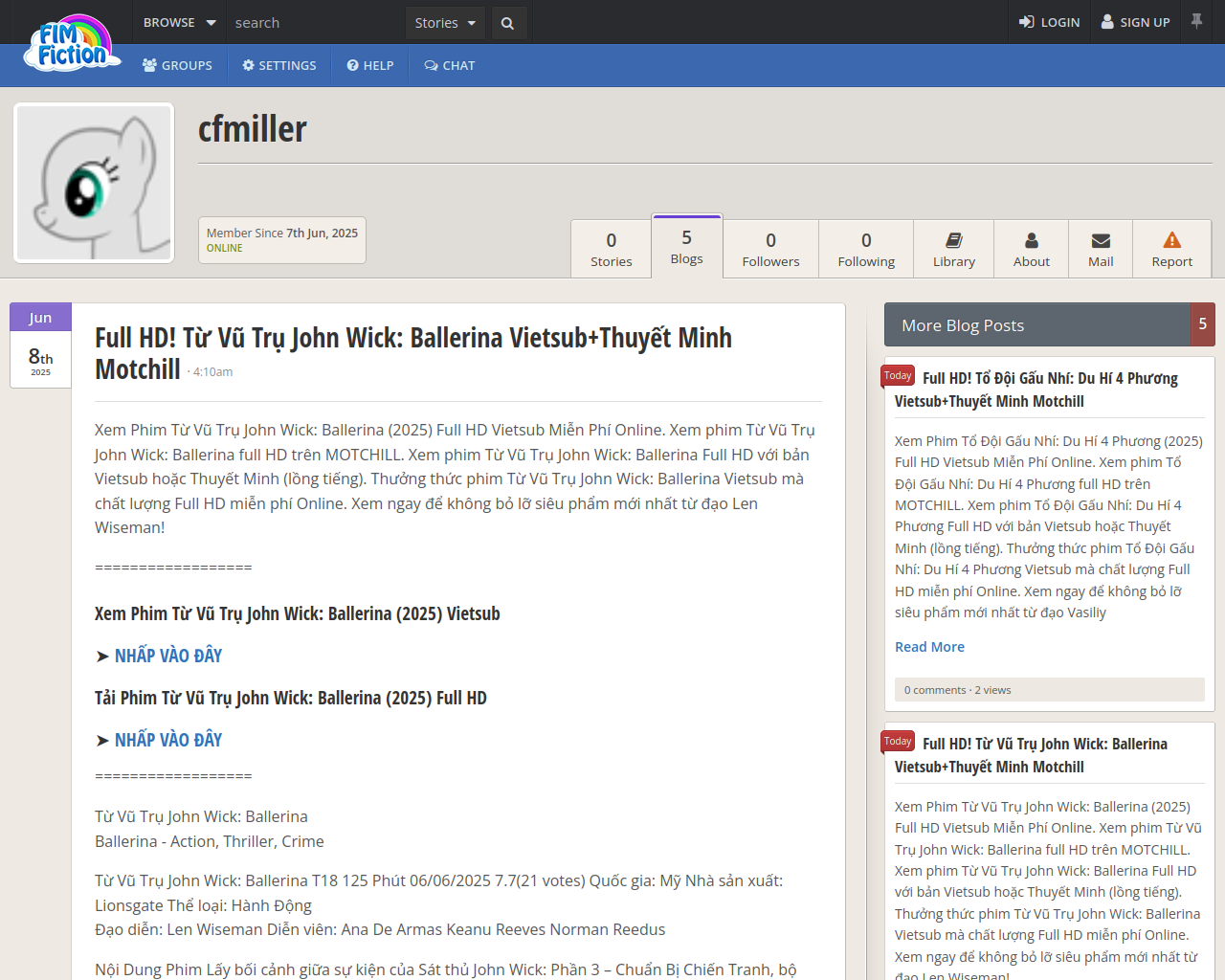Click the Jun 8th date box
Image resolution: width=1225 pixels, height=980 pixels.
(40, 345)
